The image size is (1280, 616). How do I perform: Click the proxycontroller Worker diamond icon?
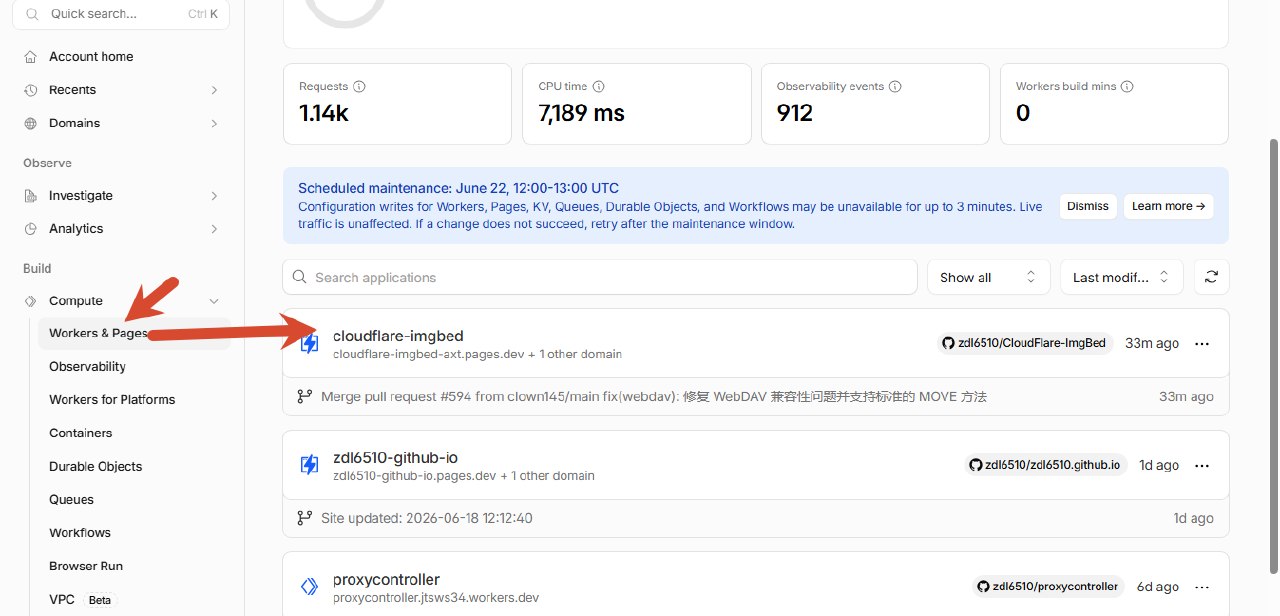[310, 587]
